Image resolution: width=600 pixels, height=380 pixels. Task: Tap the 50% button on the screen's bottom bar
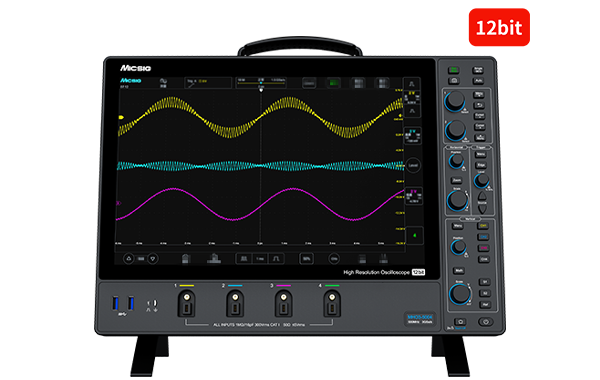[307, 259]
